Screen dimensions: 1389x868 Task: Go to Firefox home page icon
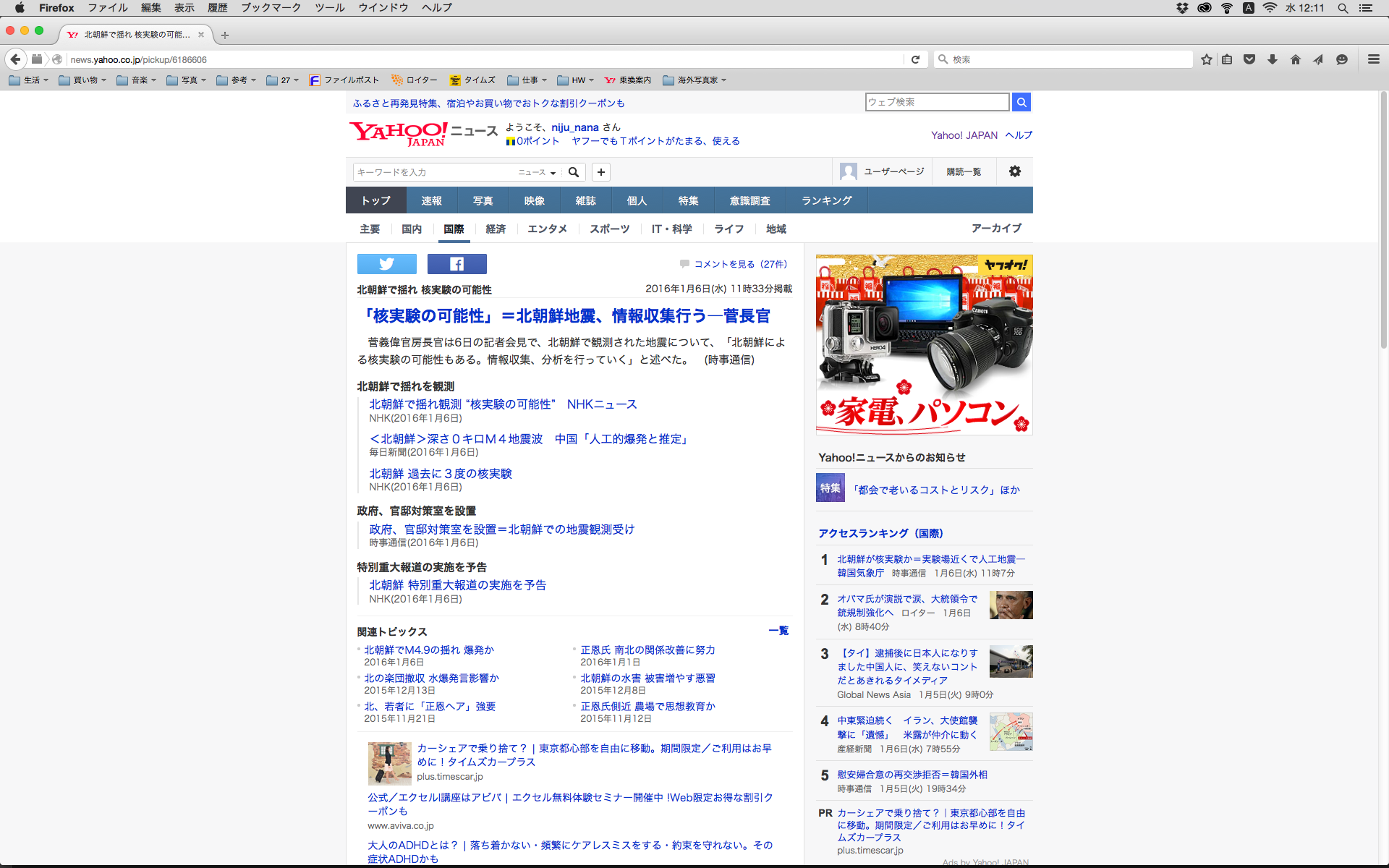1295,59
